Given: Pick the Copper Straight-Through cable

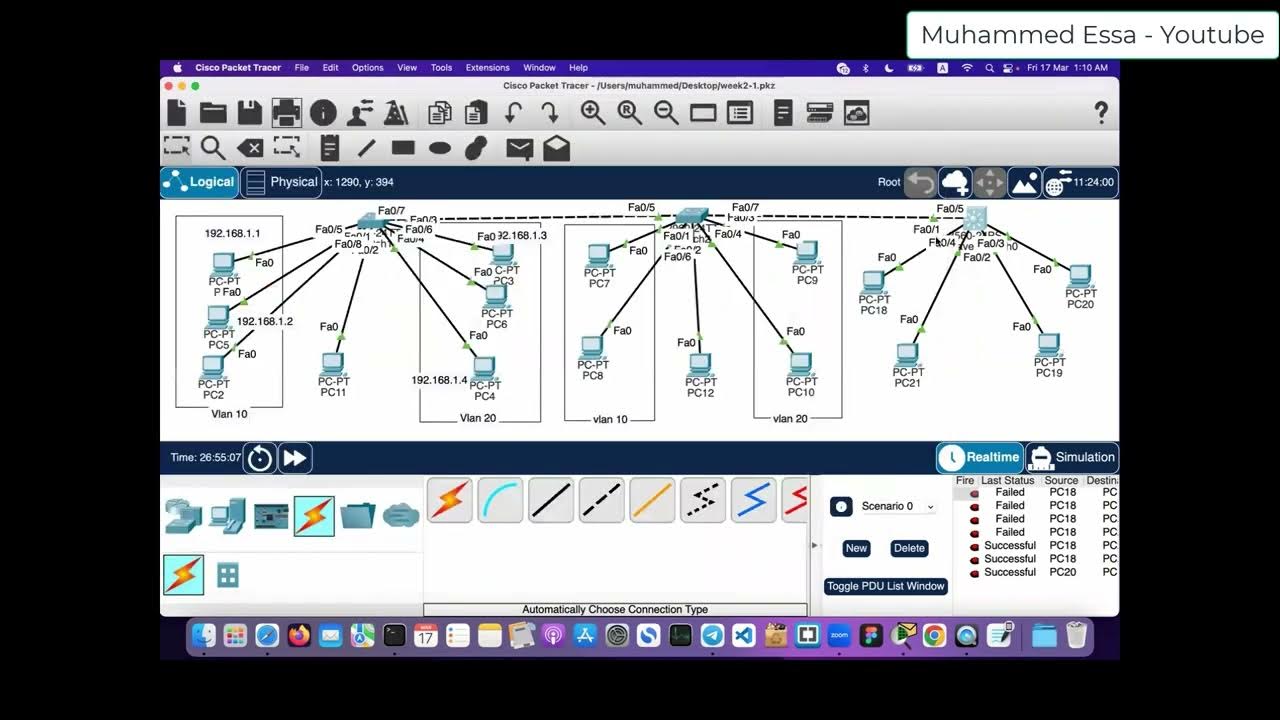Looking at the screenshot, I should [551, 500].
